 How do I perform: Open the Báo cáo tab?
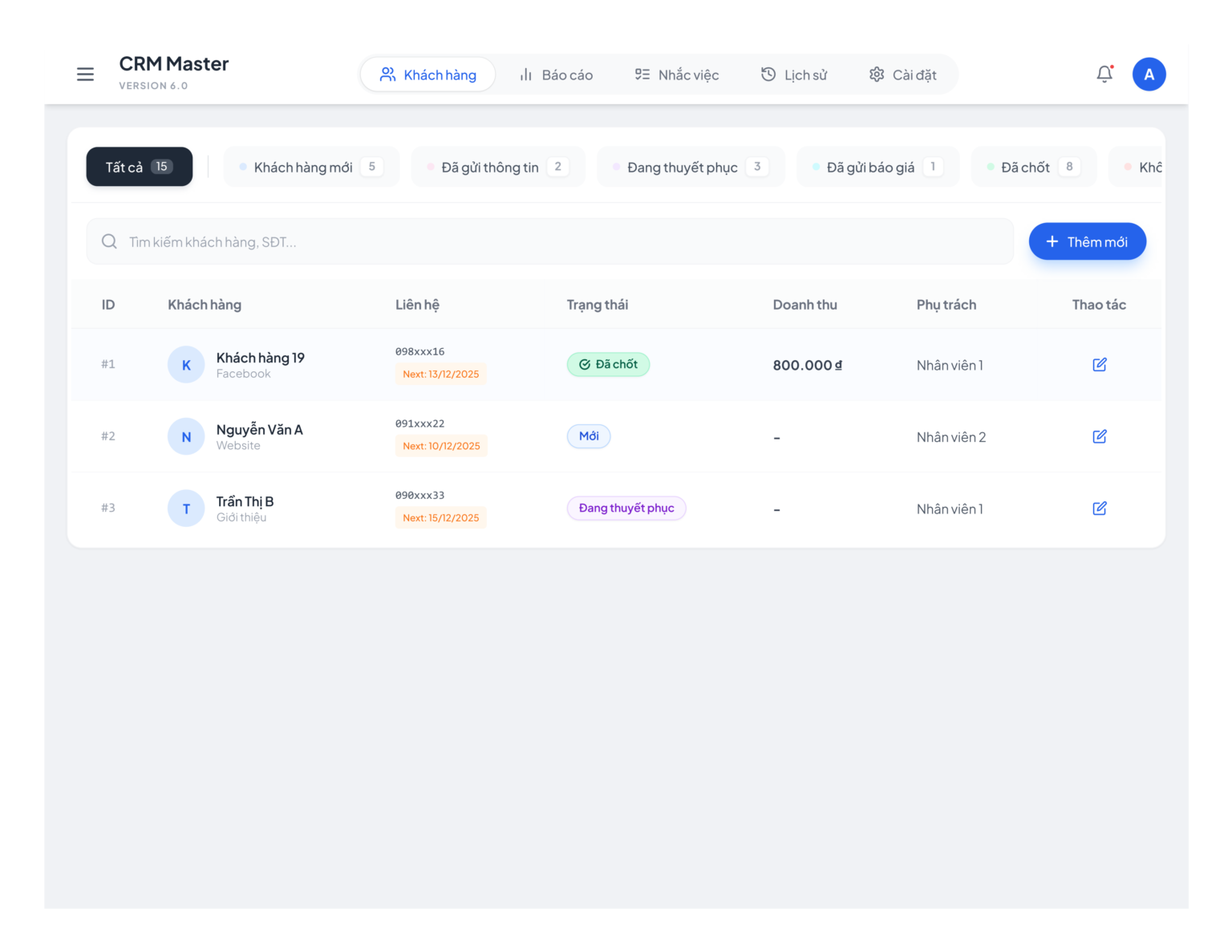pos(556,75)
